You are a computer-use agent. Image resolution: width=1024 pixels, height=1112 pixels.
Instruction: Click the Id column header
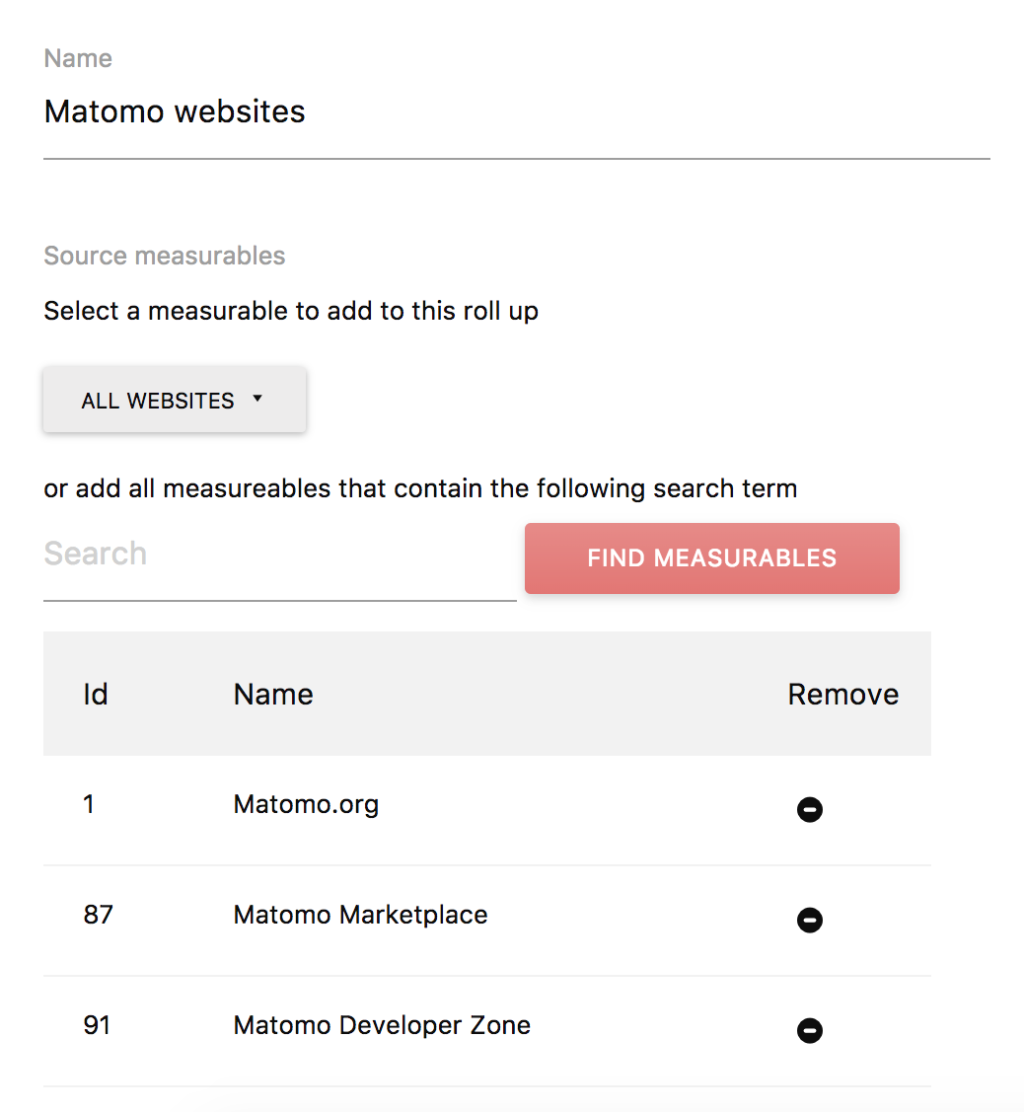(95, 694)
